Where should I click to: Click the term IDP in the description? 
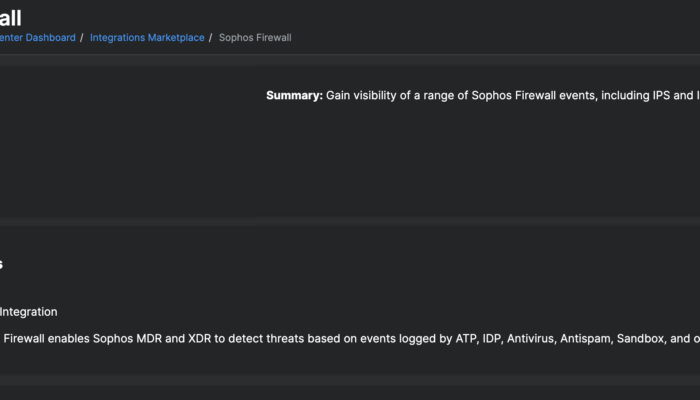[487, 339]
